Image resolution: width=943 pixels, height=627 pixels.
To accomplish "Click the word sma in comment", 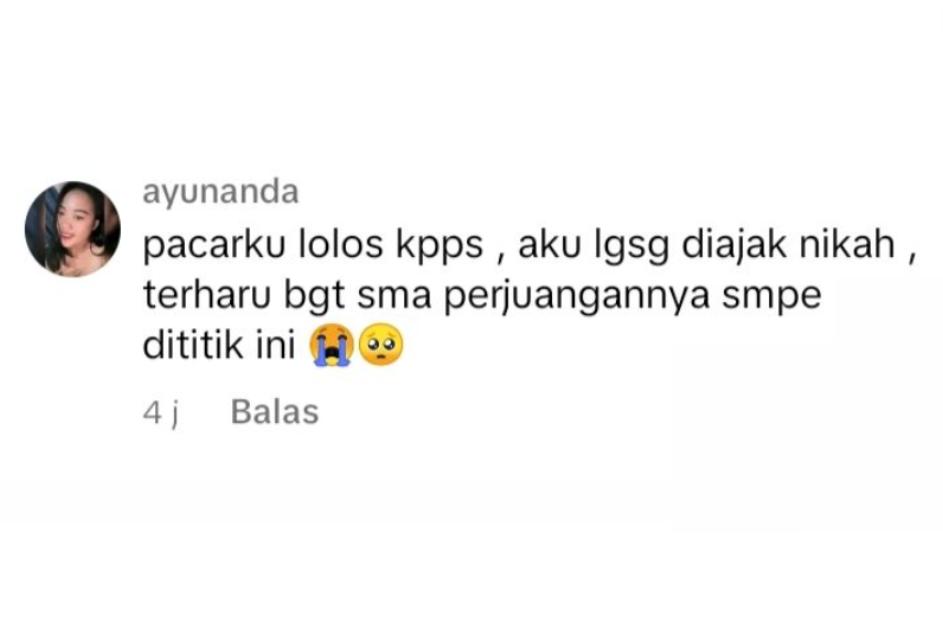I will 395,298.
